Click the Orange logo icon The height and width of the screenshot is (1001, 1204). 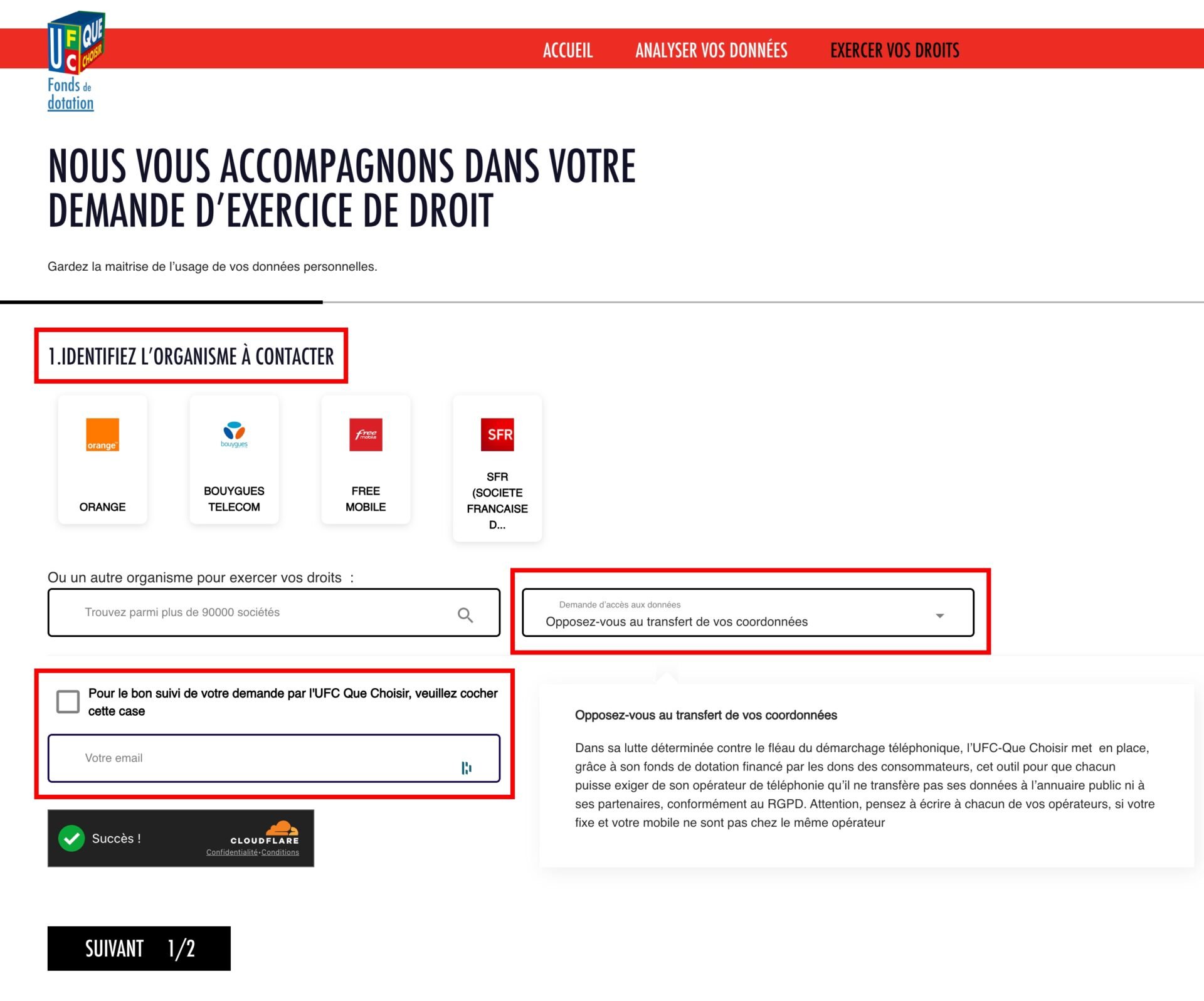click(102, 434)
